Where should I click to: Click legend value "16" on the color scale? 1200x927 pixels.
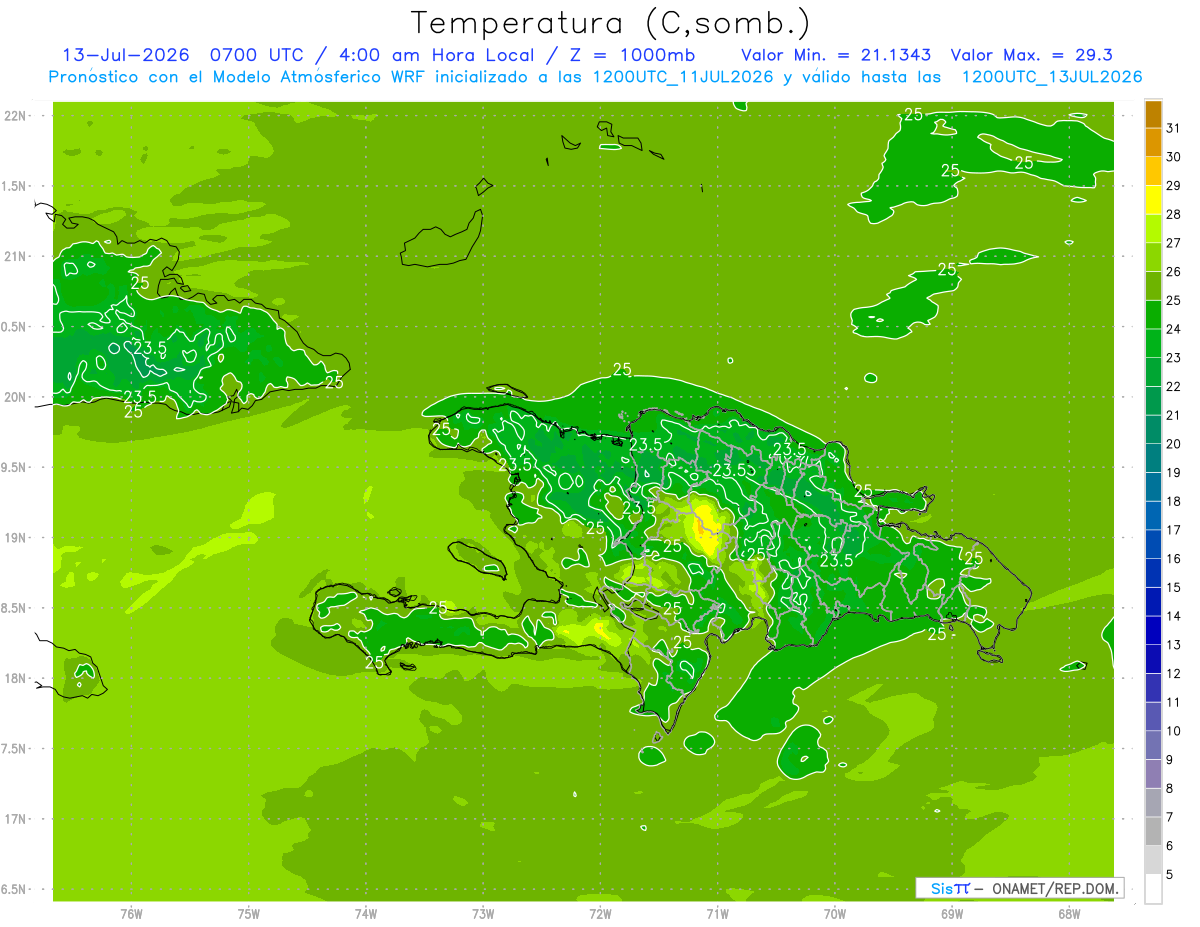click(x=1173, y=559)
